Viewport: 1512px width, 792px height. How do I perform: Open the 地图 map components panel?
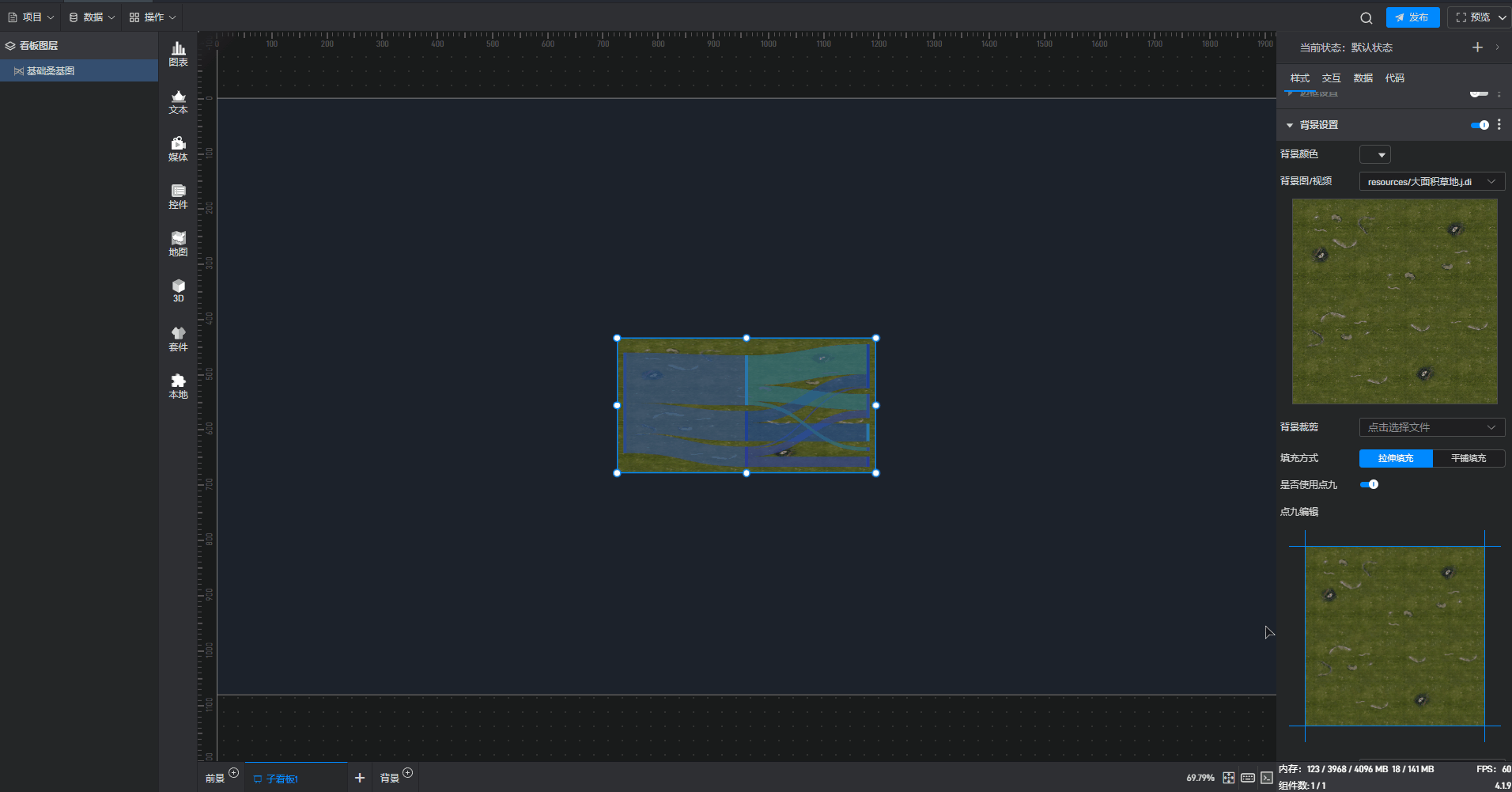tap(178, 244)
